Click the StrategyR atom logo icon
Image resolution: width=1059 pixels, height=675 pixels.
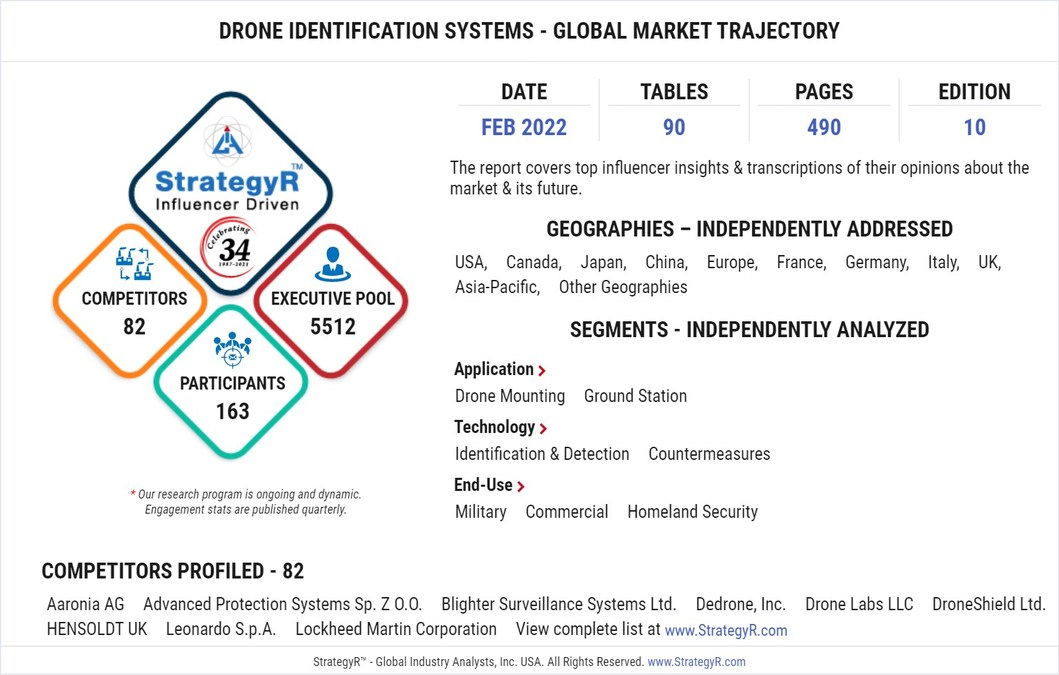(228, 140)
